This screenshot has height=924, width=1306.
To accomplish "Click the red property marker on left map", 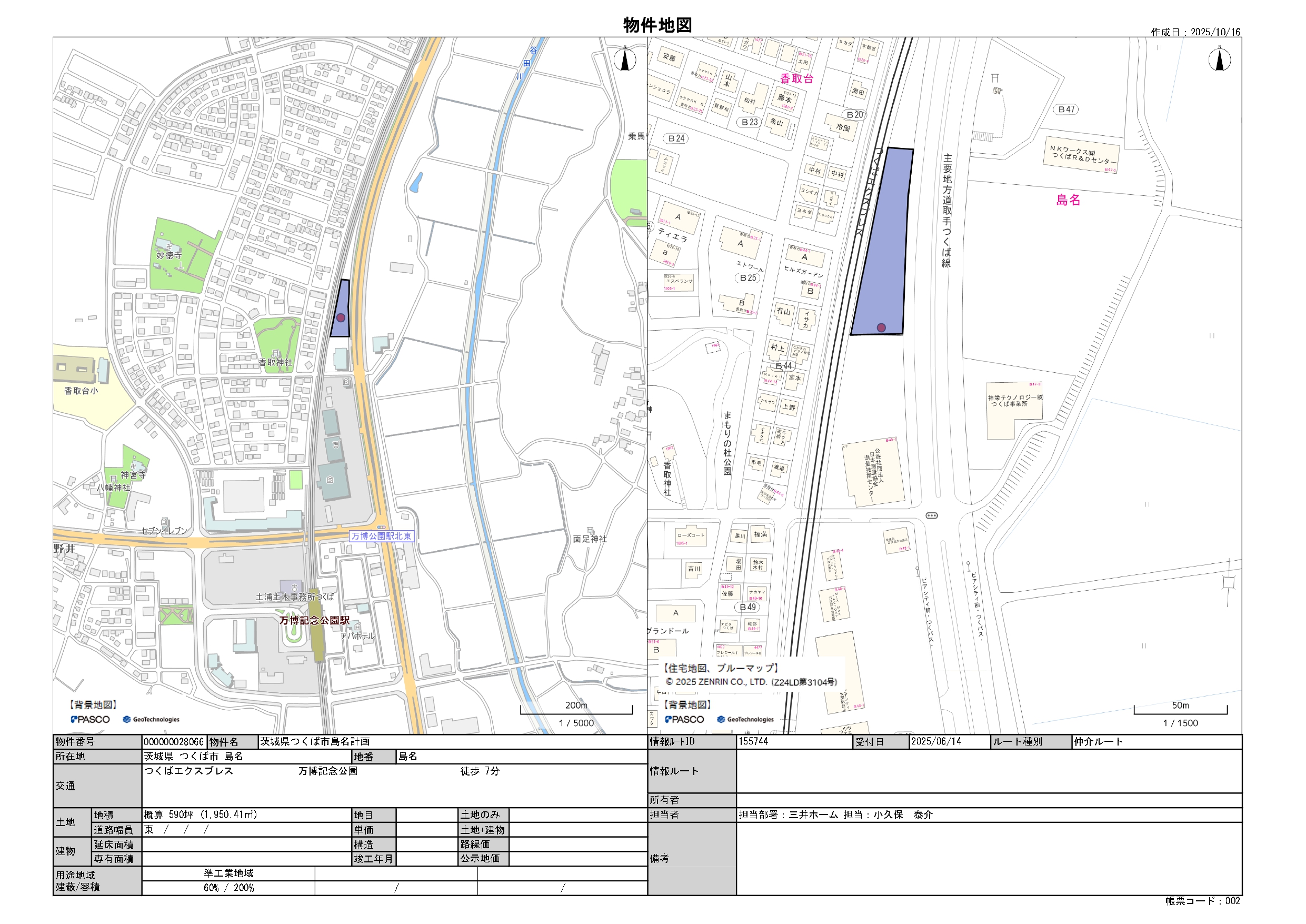I will (341, 317).
